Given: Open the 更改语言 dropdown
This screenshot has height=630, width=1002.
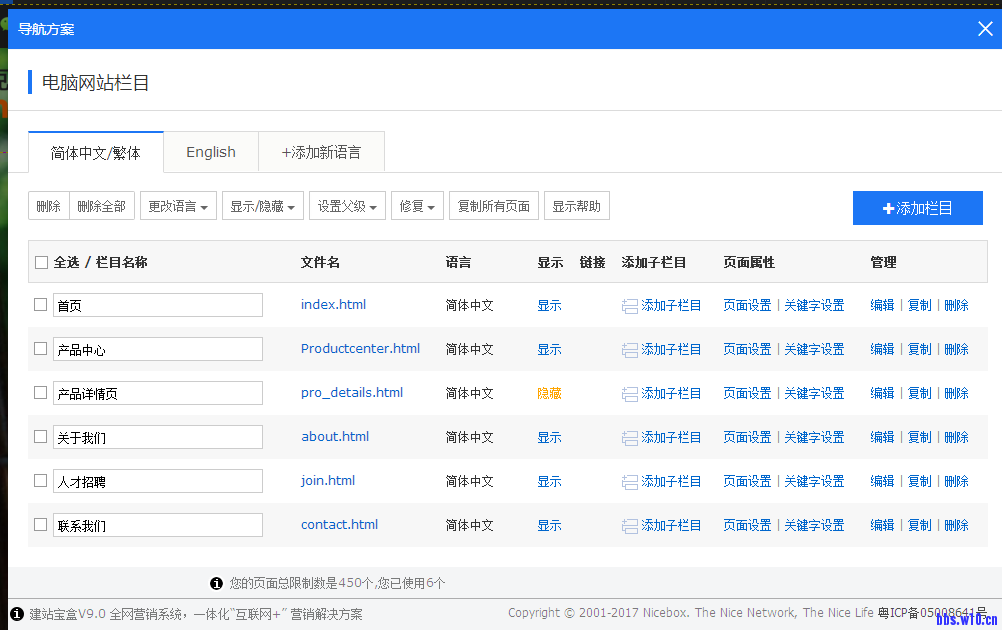Looking at the screenshot, I should [x=178, y=207].
